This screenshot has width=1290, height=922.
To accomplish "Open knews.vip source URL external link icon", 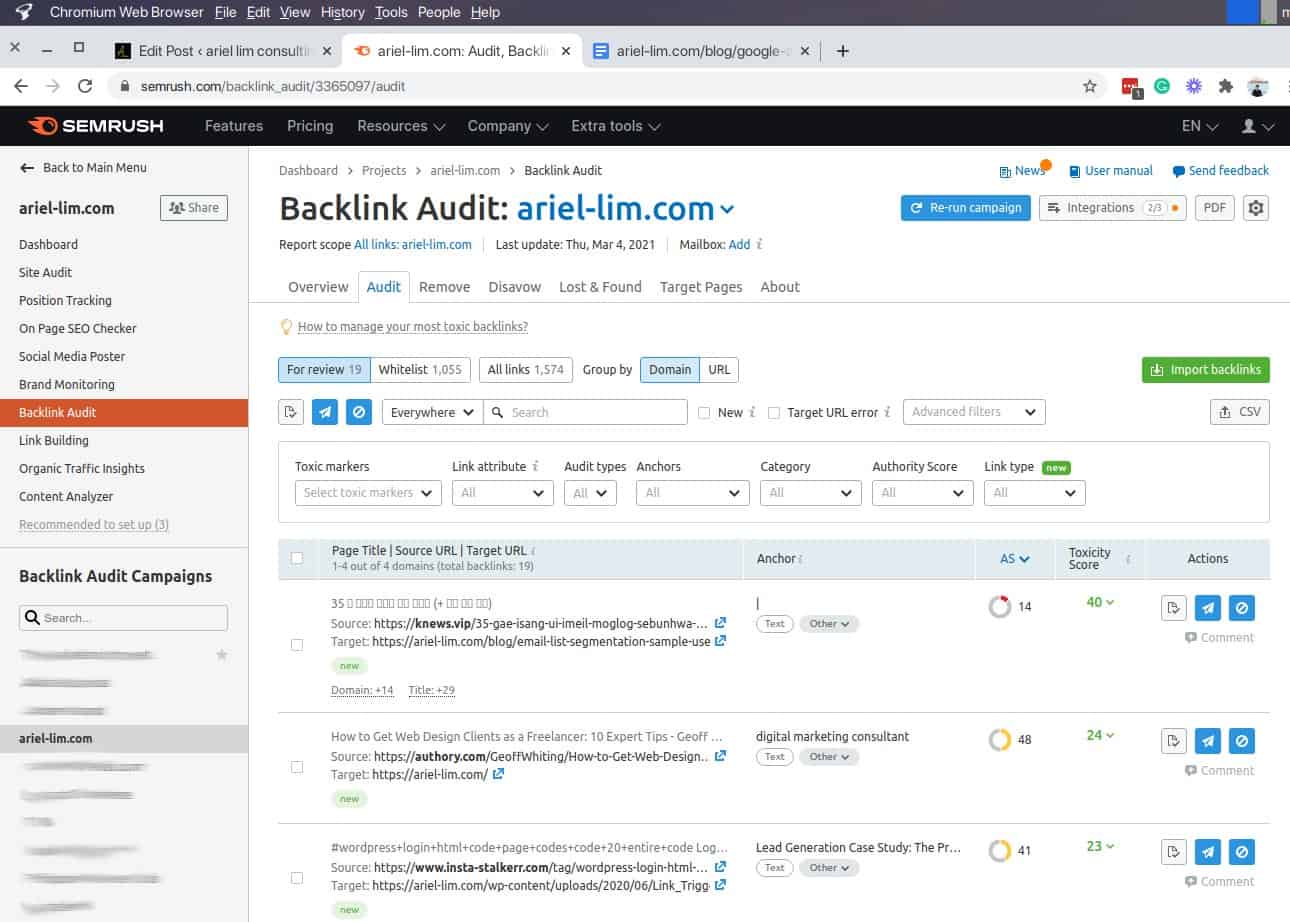I will (x=720, y=623).
